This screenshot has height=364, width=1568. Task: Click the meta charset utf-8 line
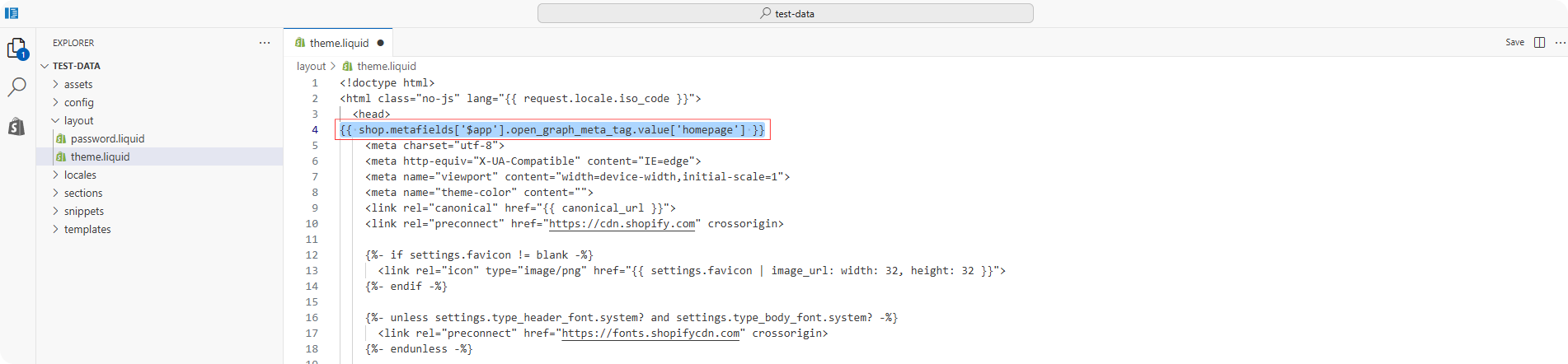click(x=434, y=146)
